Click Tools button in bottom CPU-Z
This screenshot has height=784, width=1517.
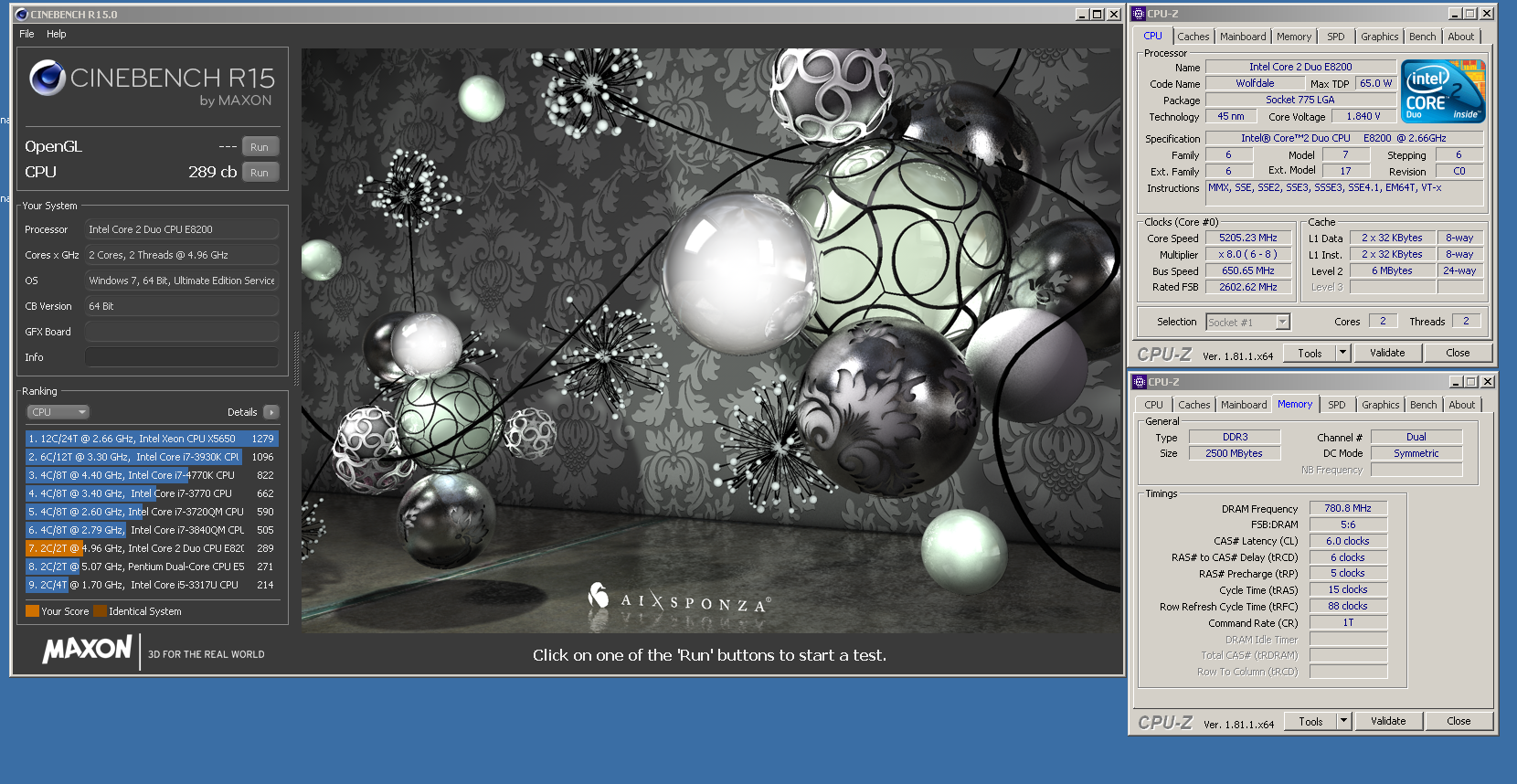tap(1310, 721)
